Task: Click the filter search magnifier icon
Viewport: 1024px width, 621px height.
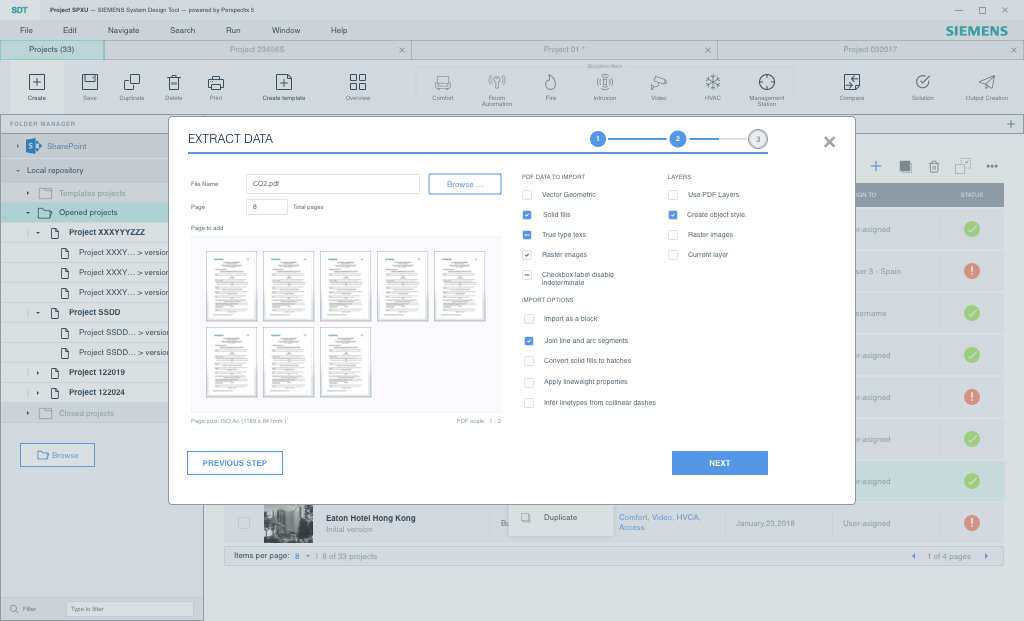Action: tap(14, 609)
